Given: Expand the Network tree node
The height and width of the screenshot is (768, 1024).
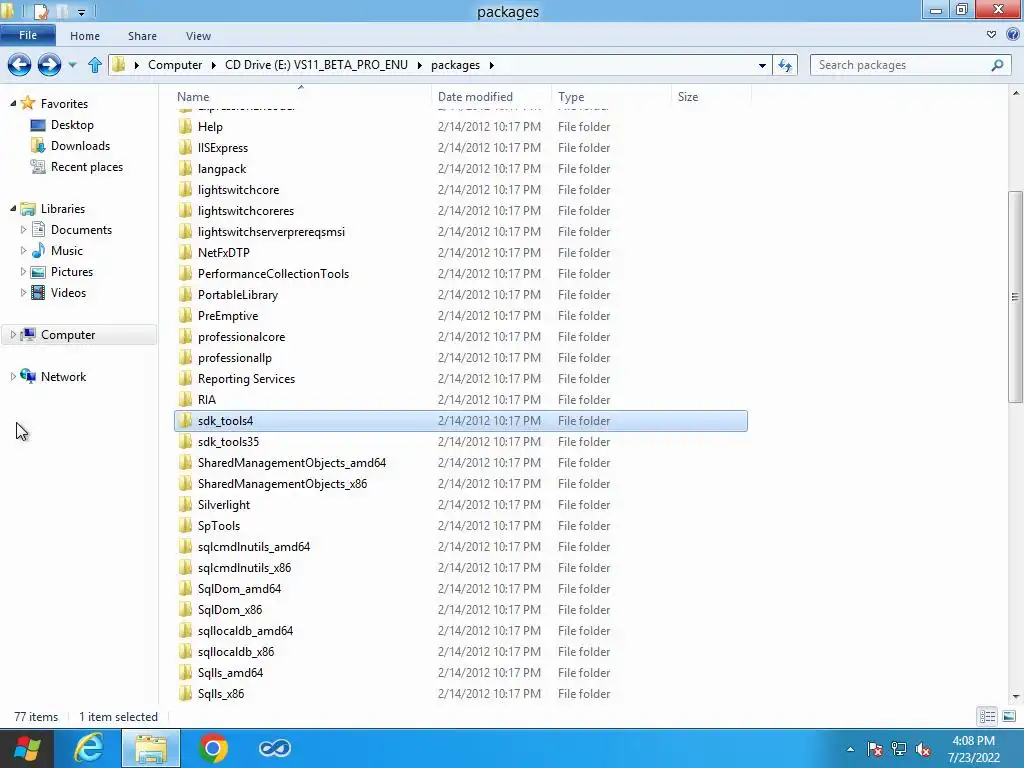Looking at the screenshot, I should tap(13, 377).
